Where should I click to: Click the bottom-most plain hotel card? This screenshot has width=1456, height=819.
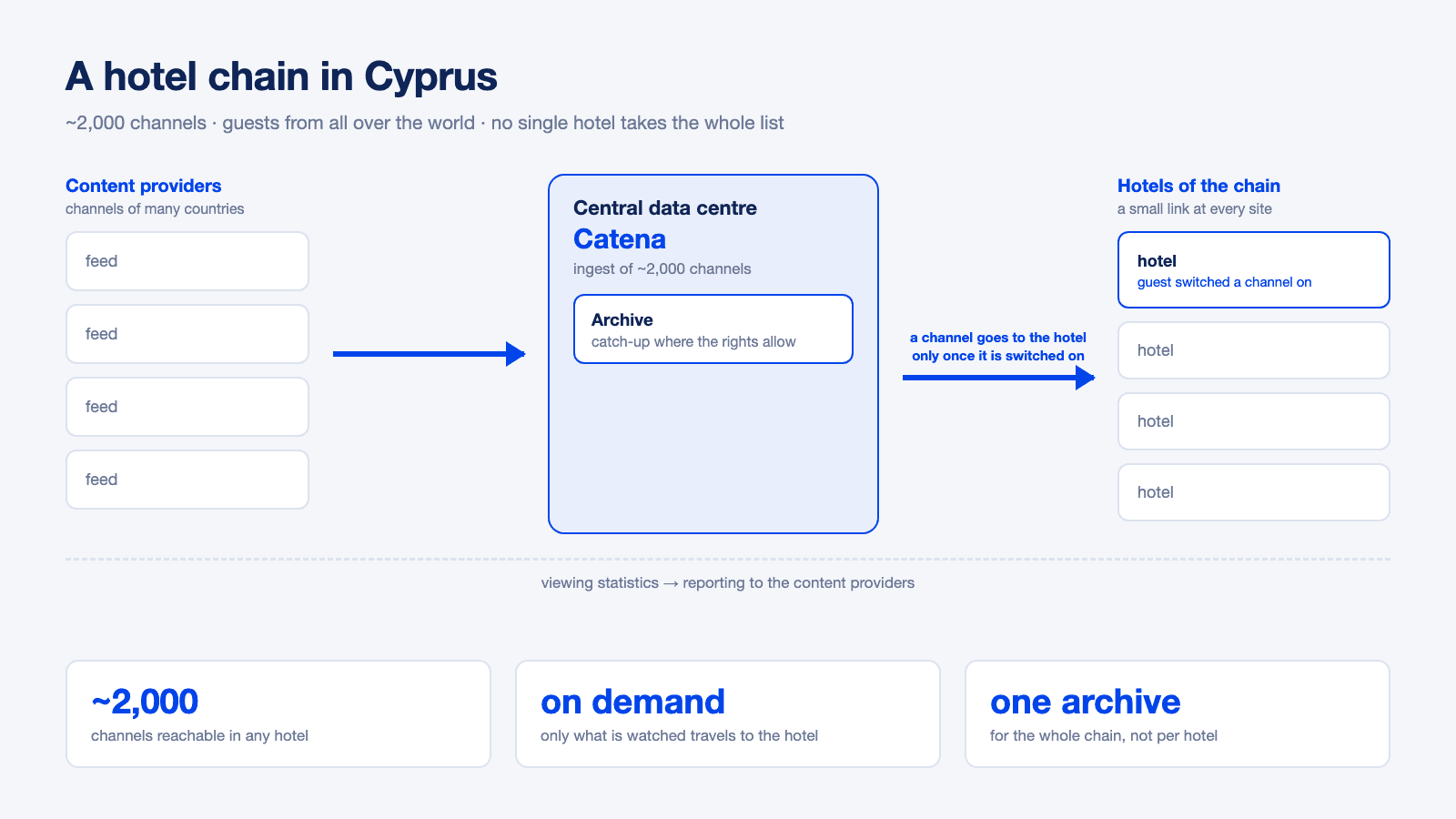(x=1254, y=492)
